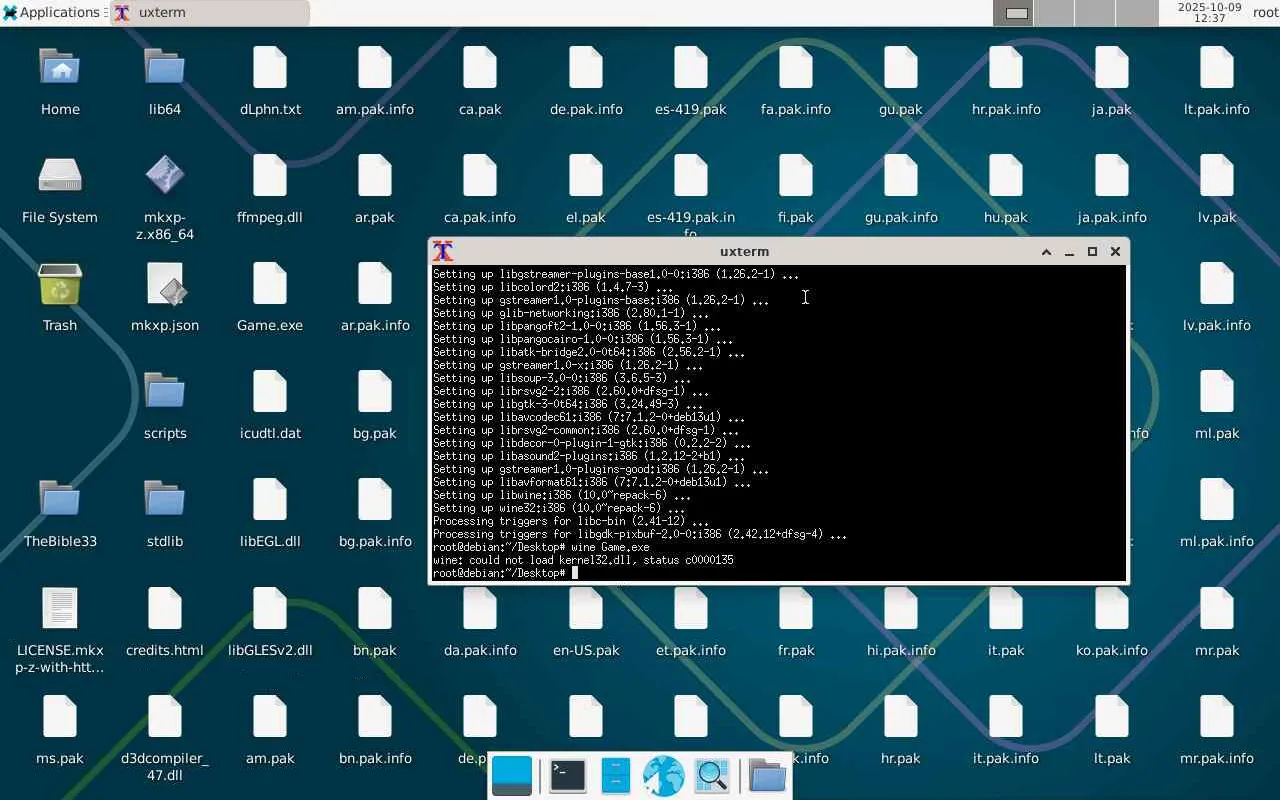Select the TheBible33 folder icon
Screen dimensions: 1280x800
60,501
